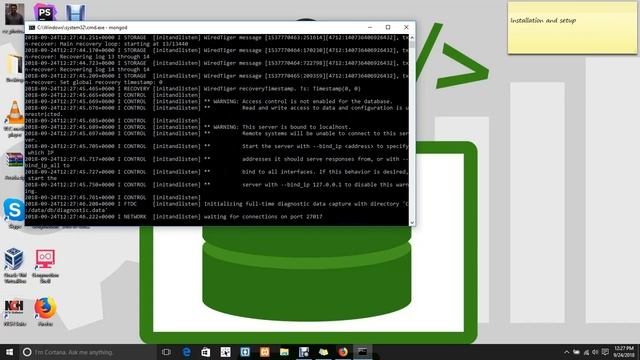This screenshot has height=360, width=640.
Task: Minimize the mongod cmd window
Action: 370,27
